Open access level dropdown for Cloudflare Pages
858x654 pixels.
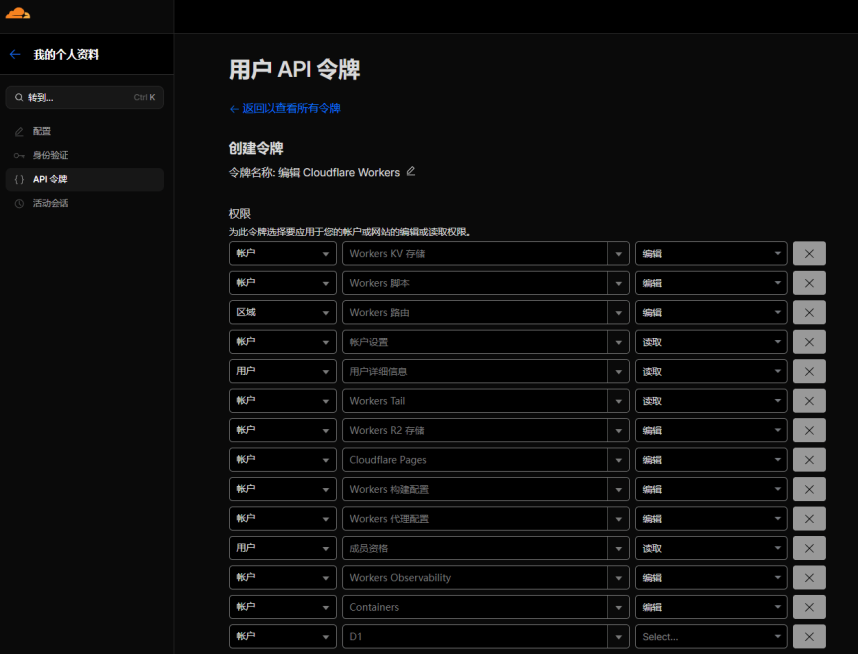click(711, 460)
